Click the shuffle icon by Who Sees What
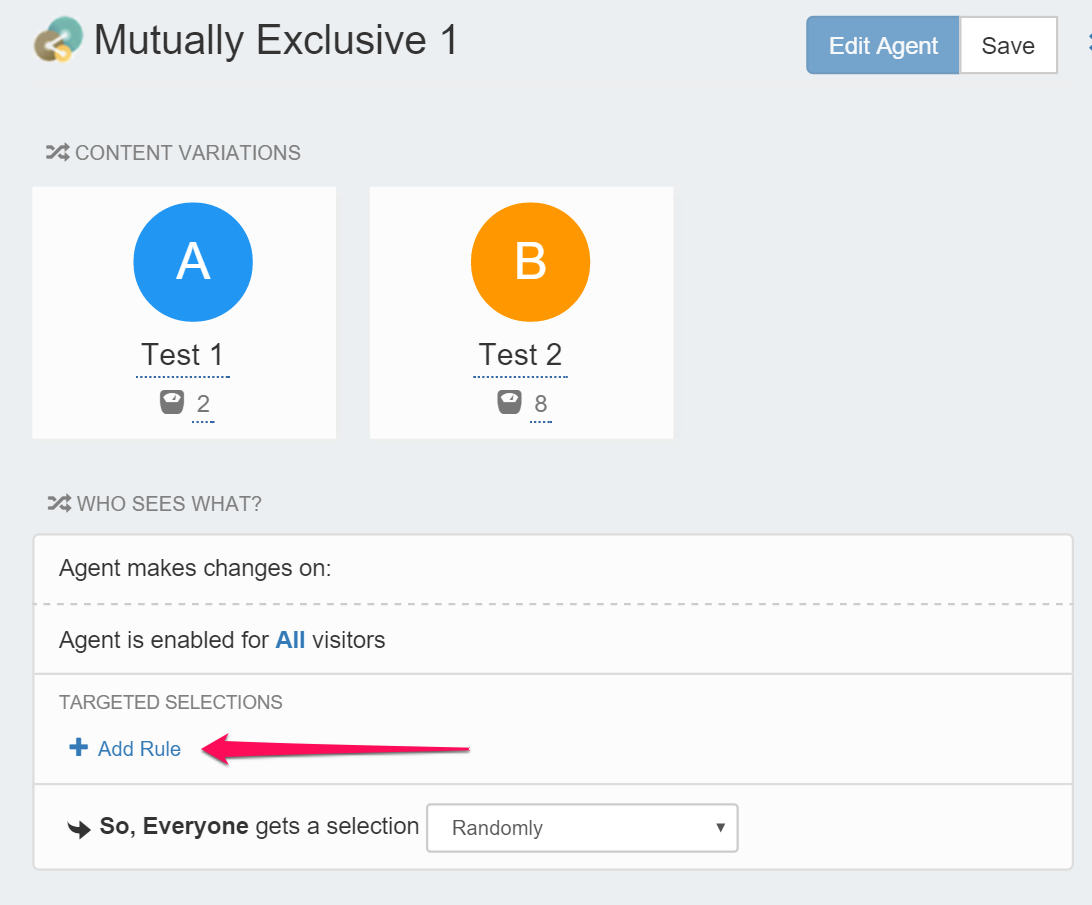This screenshot has height=905, width=1092. click(x=59, y=503)
